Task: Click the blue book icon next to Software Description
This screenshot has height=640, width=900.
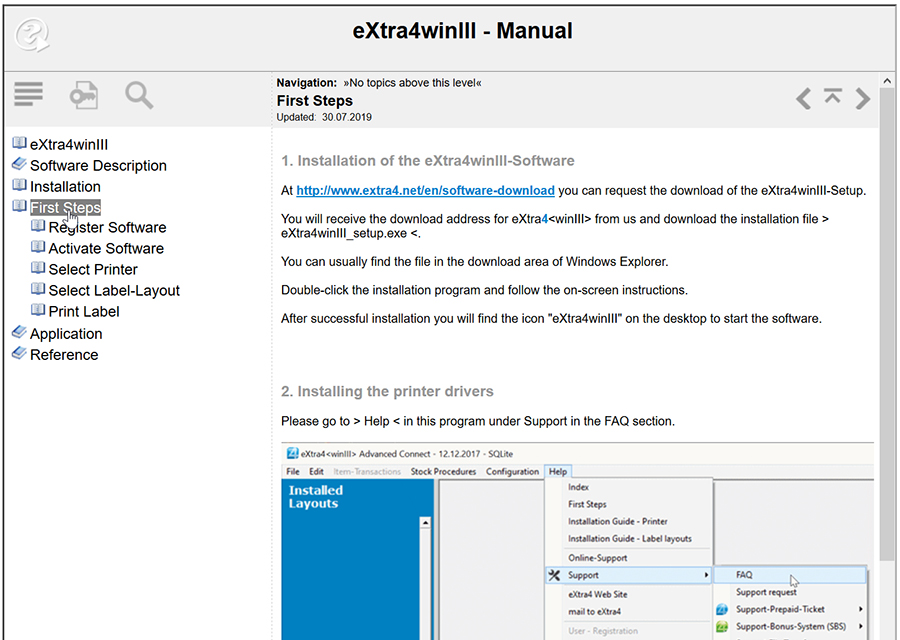Action: (18, 164)
